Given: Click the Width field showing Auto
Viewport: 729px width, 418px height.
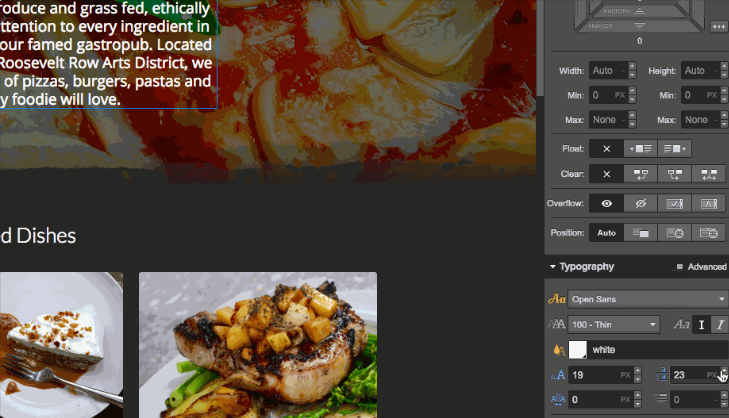Looking at the screenshot, I should pyautogui.click(x=609, y=71).
